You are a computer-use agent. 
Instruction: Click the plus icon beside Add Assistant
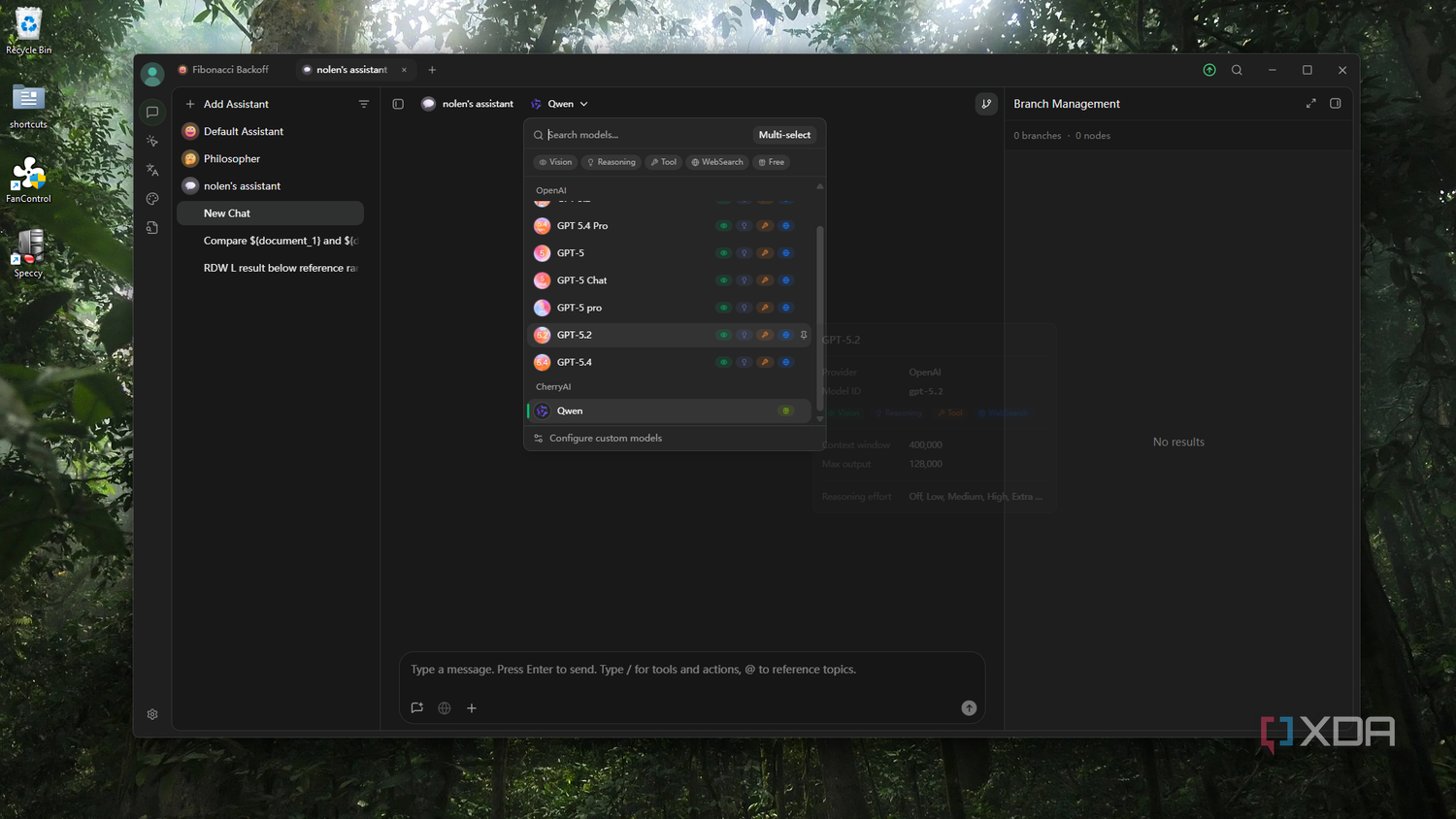click(190, 104)
